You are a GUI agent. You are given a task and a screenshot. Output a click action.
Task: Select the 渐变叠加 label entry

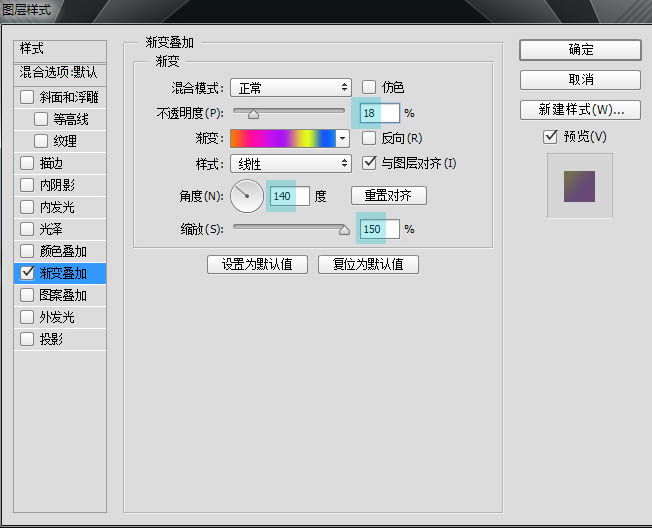pyautogui.click(x=63, y=273)
